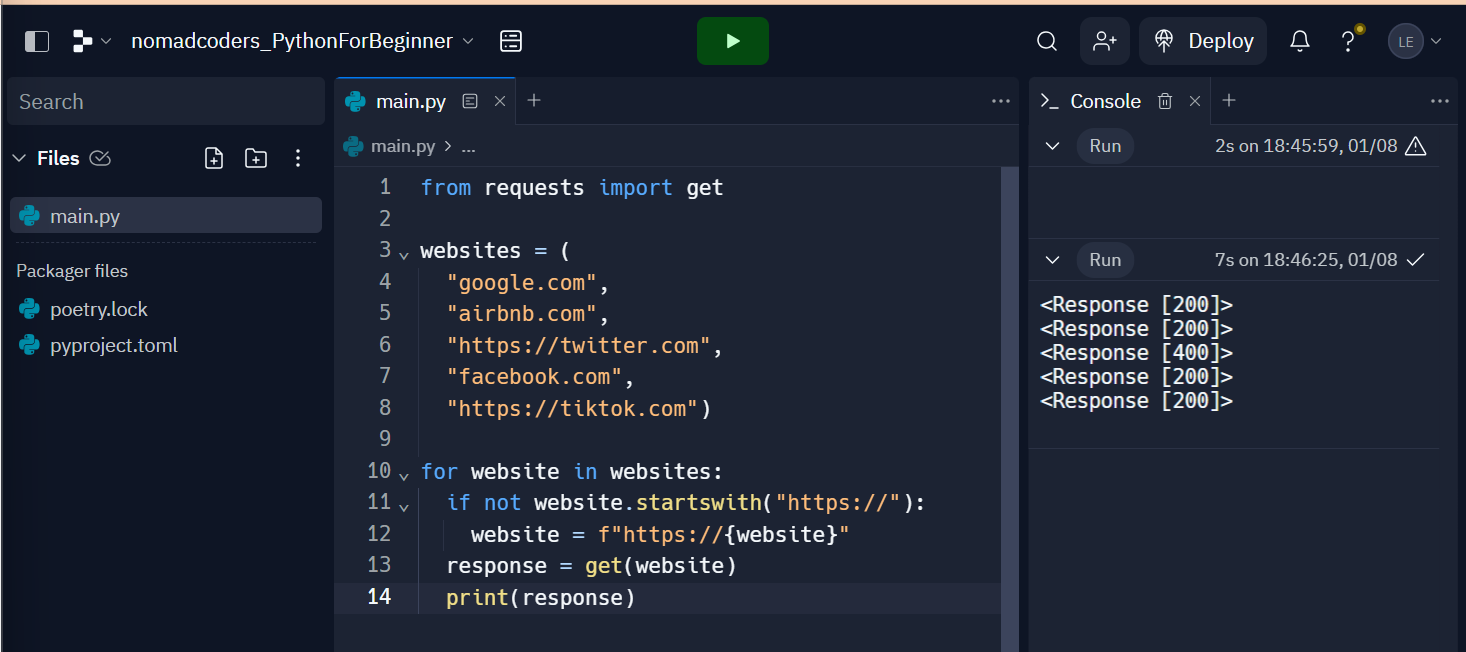Close the main.py tab
Screen dimensions: 1466x652
tap(500, 101)
